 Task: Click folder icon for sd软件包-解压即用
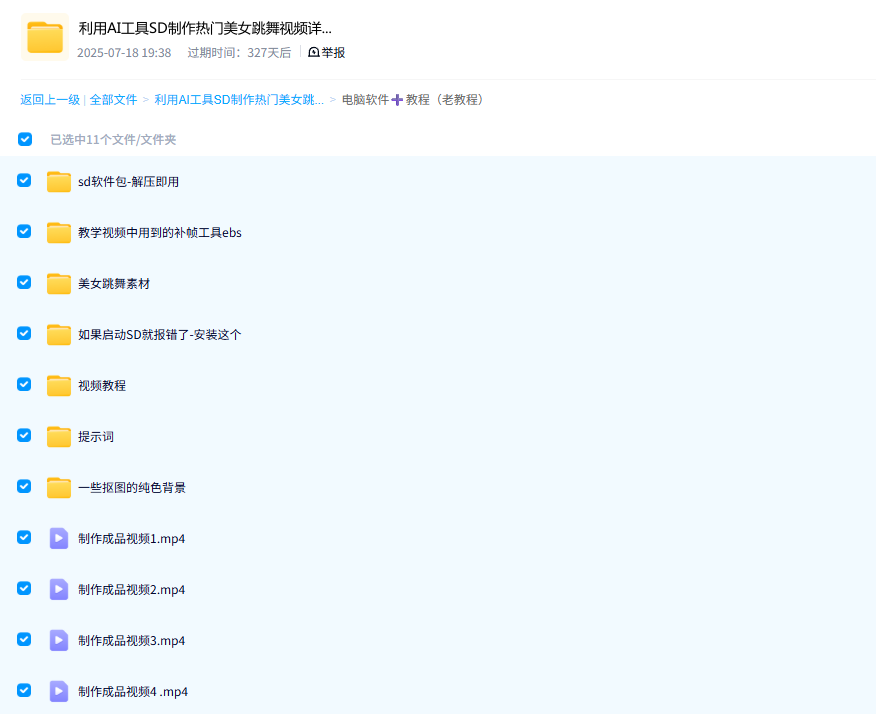pyautogui.click(x=59, y=182)
